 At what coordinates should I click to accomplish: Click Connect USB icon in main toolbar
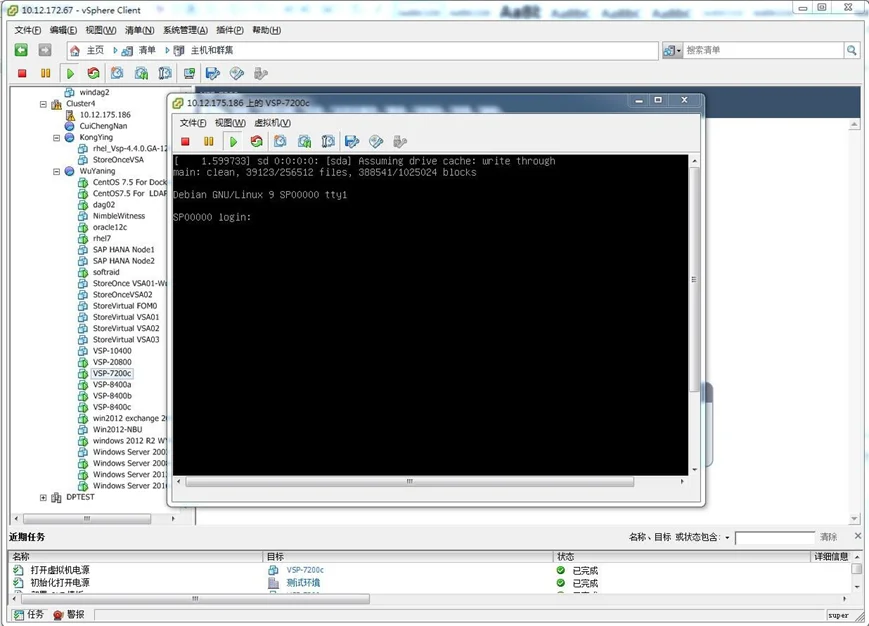260,73
